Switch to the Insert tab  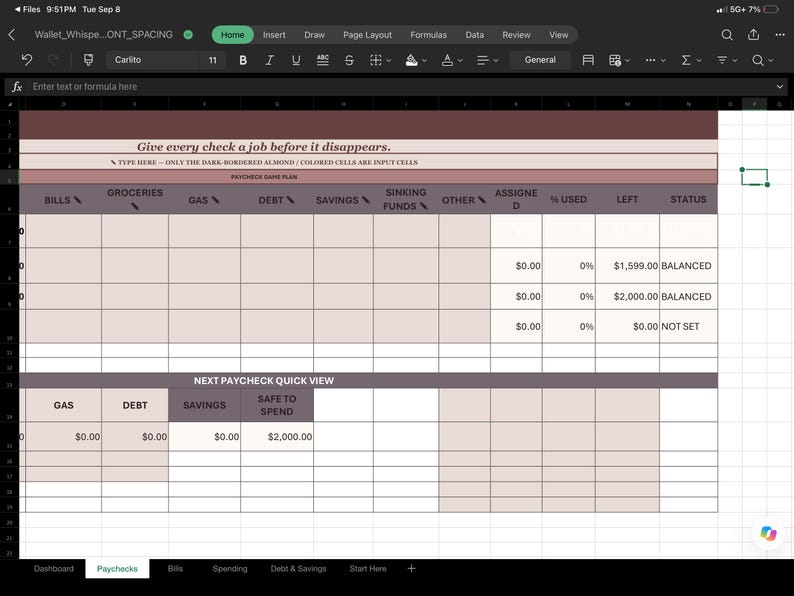point(274,34)
